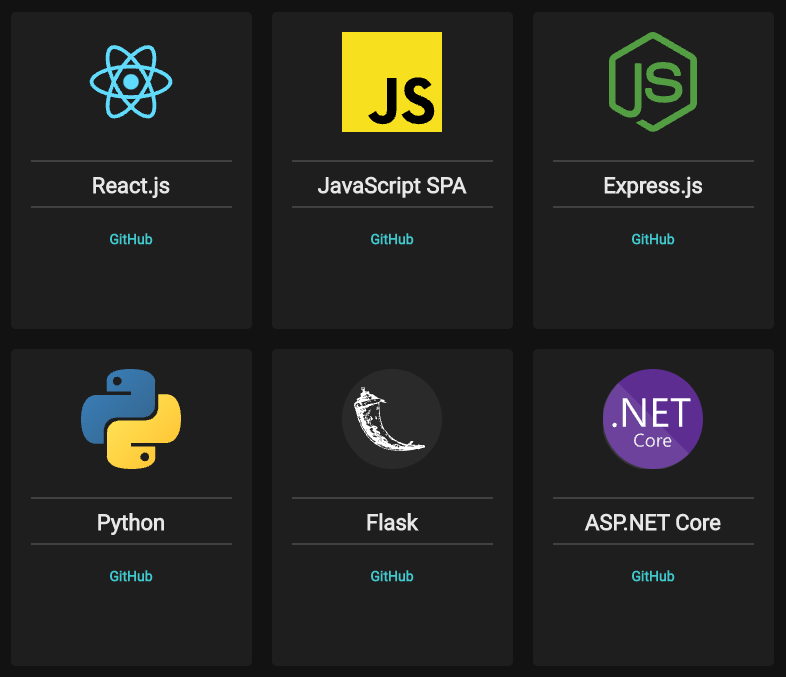Click the green Node.js hexagon logo
The height and width of the screenshot is (677, 786).
click(x=653, y=82)
